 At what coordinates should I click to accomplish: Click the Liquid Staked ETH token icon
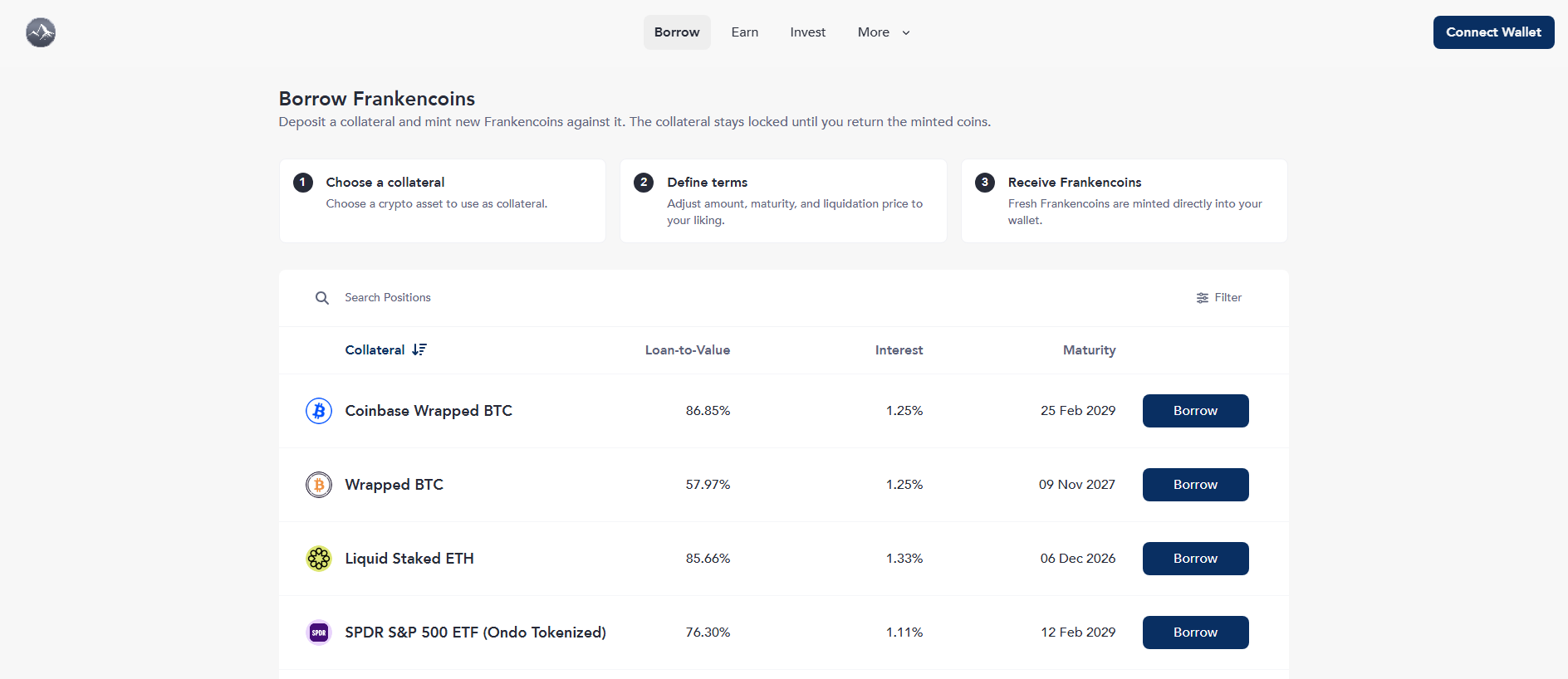pyautogui.click(x=319, y=559)
